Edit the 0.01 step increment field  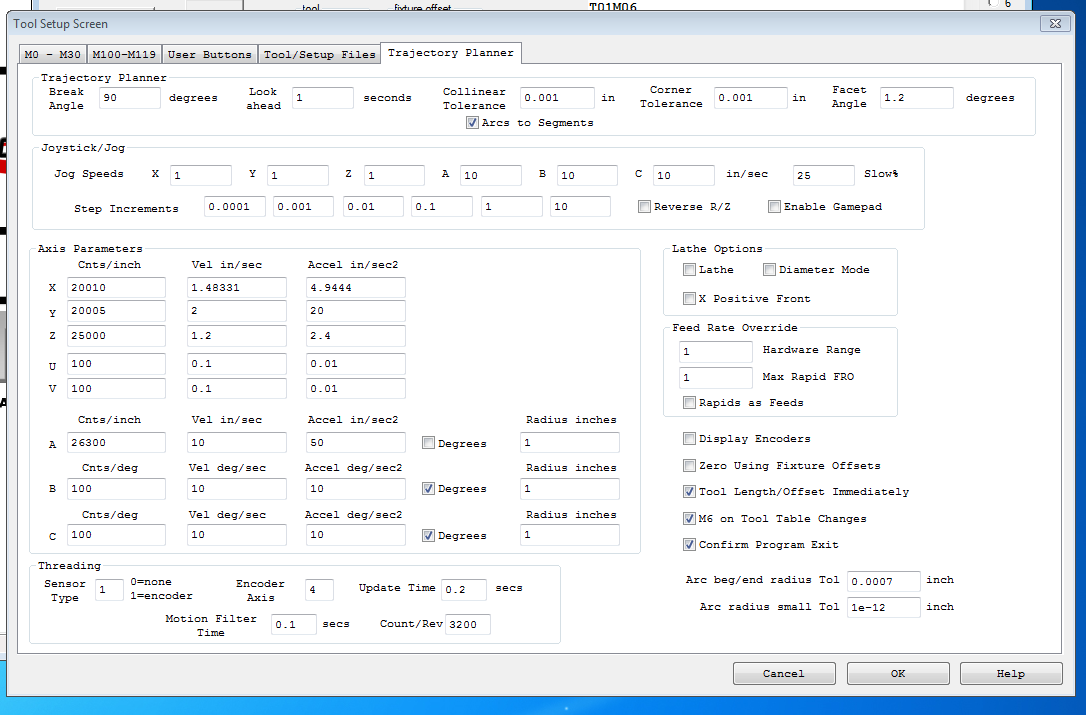(x=373, y=206)
